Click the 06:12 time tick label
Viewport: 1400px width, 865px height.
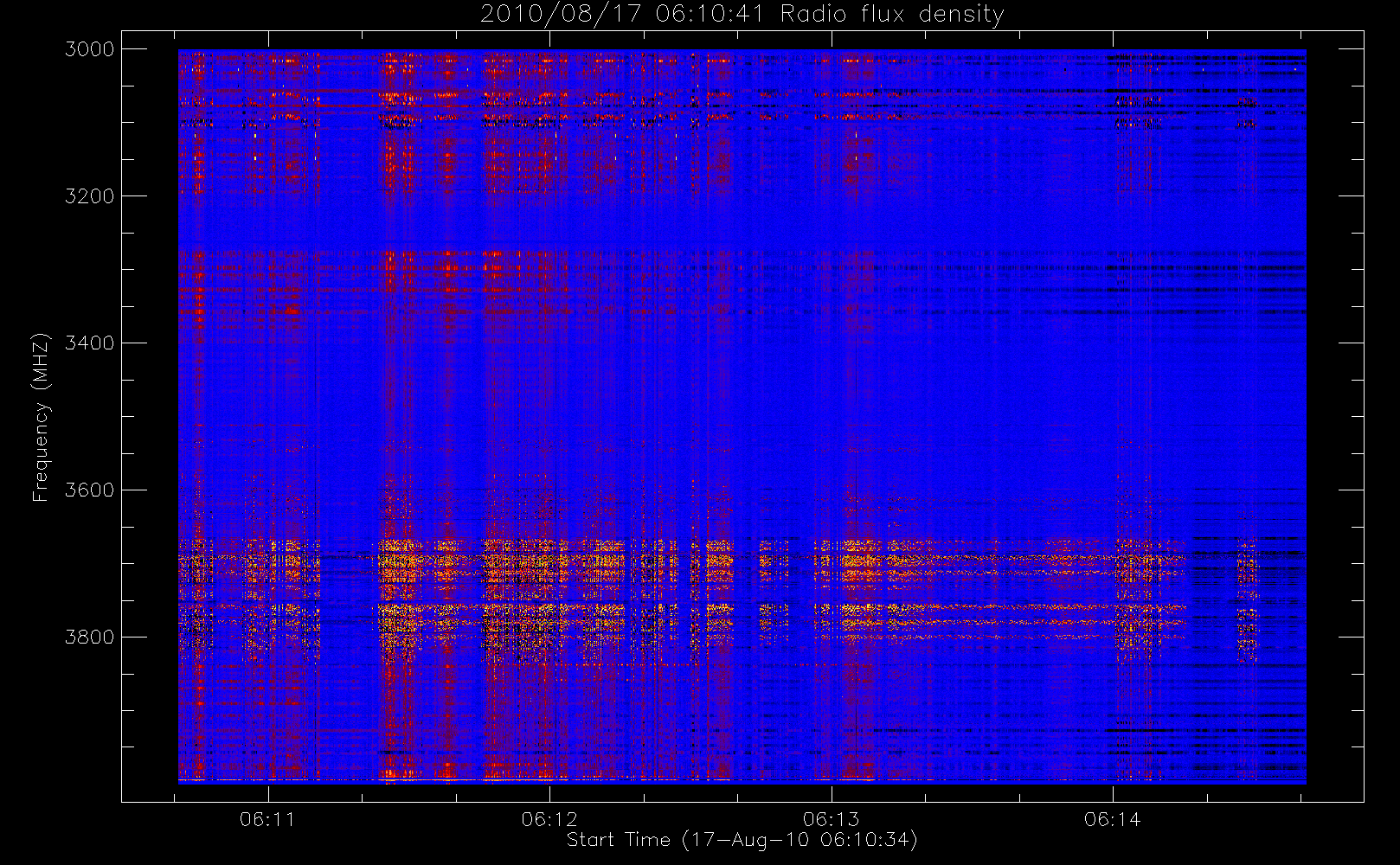pyautogui.click(x=549, y=819)
